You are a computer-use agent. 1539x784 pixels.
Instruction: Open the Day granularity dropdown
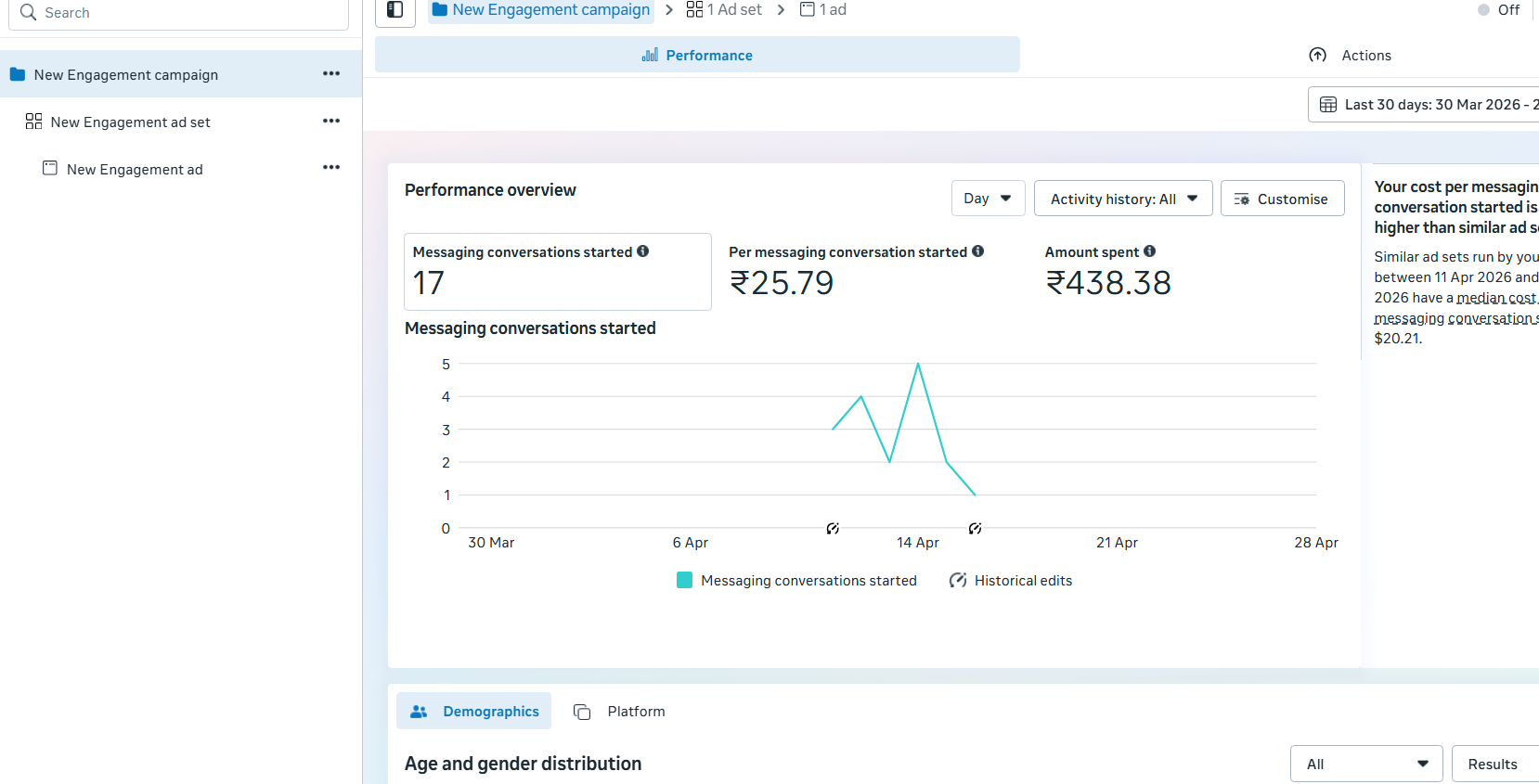(988, 199)
